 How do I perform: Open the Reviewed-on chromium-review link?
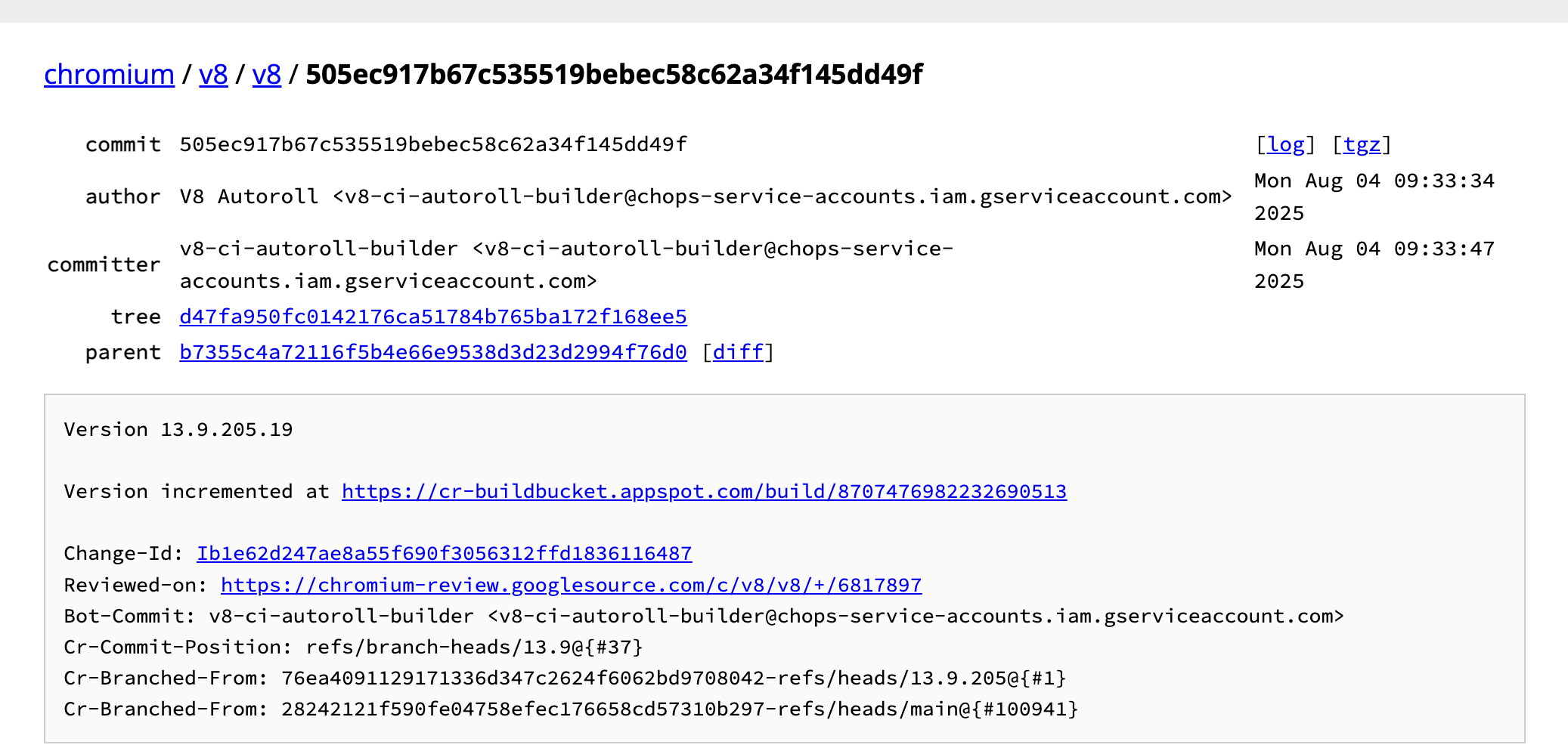click(x=571, y=586)
